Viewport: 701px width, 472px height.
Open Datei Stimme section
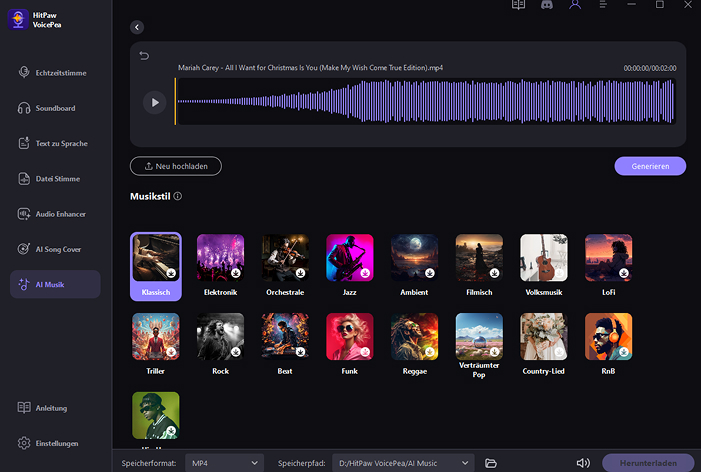pos(55,179)
